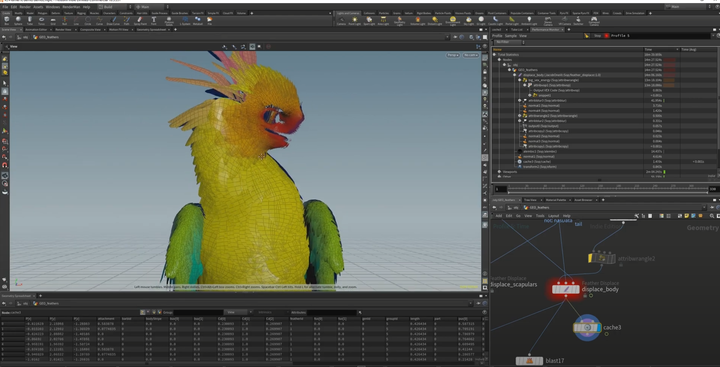
Task: Click the red record button beside Stop
Action: (x=606, y=35)
